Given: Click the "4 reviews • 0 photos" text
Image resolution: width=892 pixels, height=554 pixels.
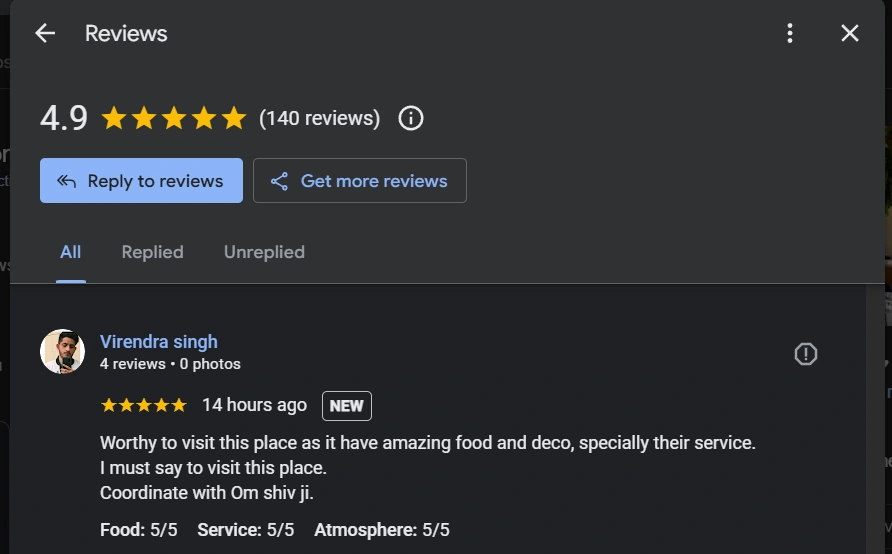Looking at the screenshot, I should click(x=170, y=364).
